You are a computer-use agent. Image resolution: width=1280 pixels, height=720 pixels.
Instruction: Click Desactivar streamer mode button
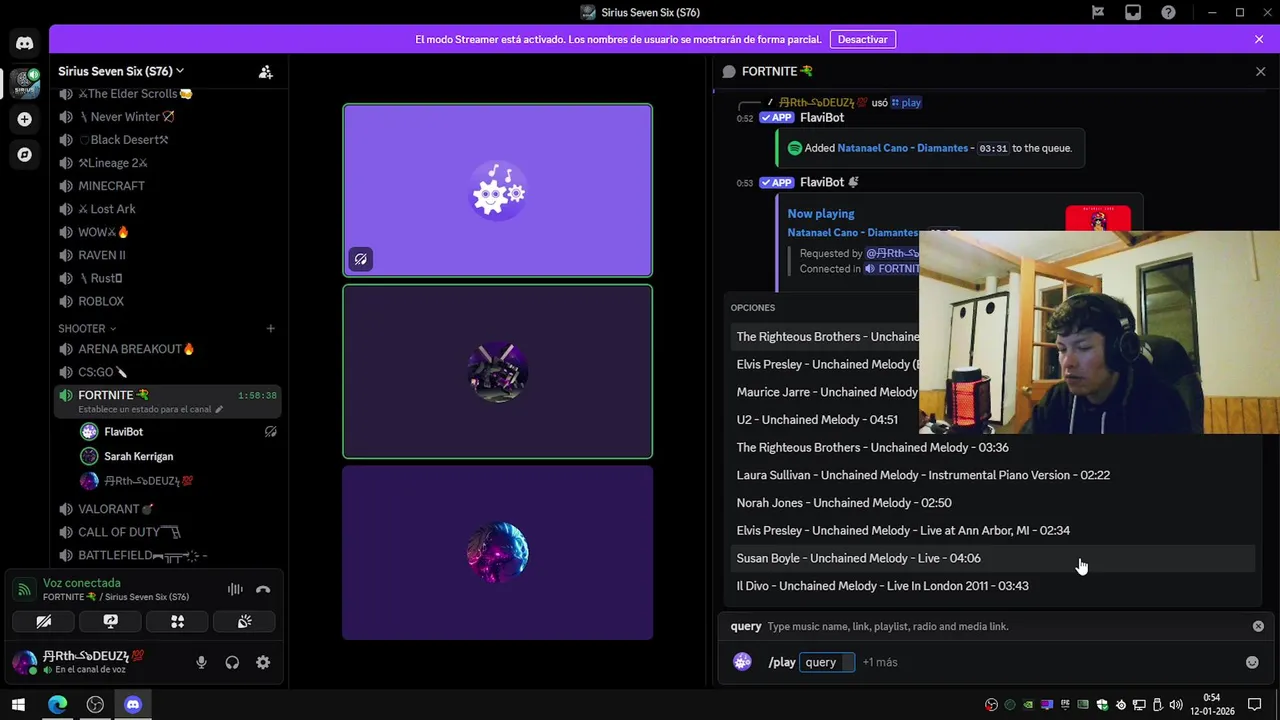click(862, 39)
